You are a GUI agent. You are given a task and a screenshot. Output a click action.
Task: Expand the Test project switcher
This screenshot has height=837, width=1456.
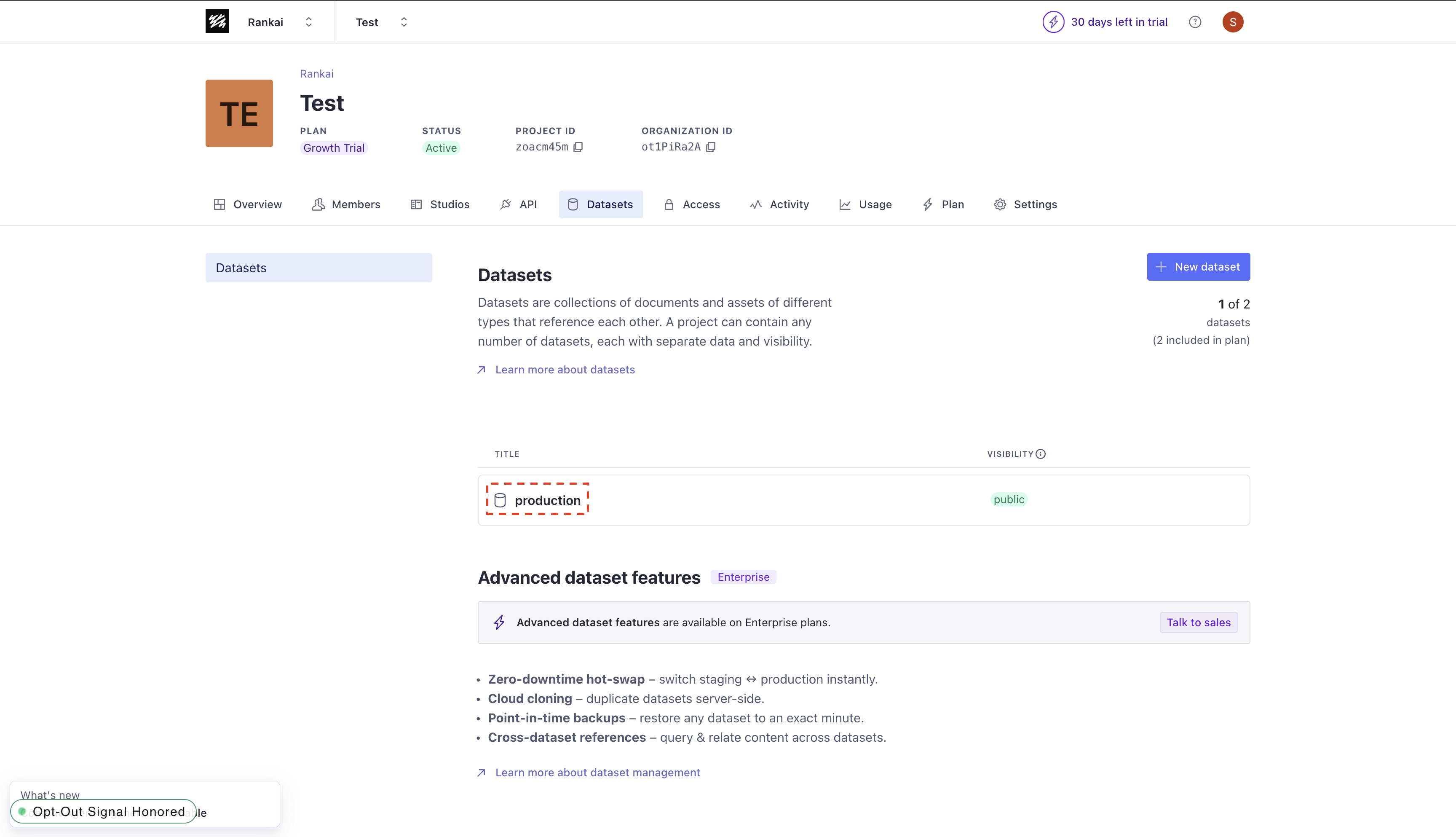pos(403,22)
